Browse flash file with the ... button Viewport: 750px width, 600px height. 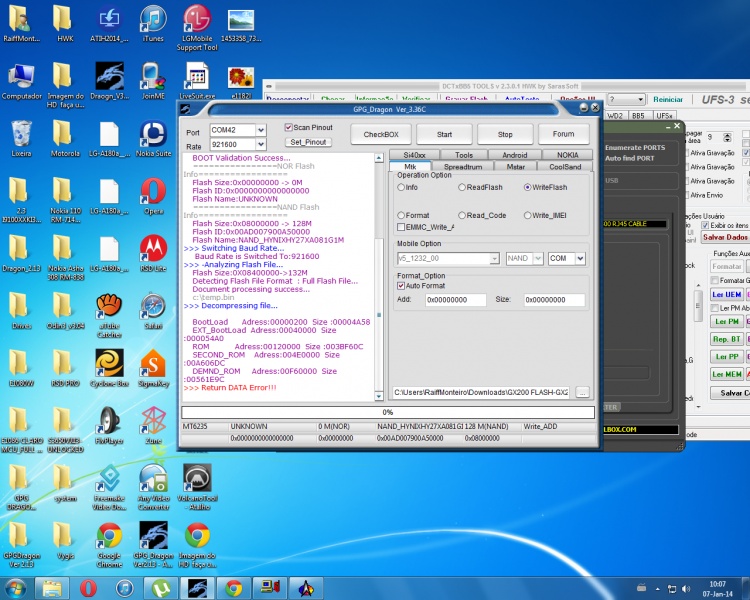point(582,393)
